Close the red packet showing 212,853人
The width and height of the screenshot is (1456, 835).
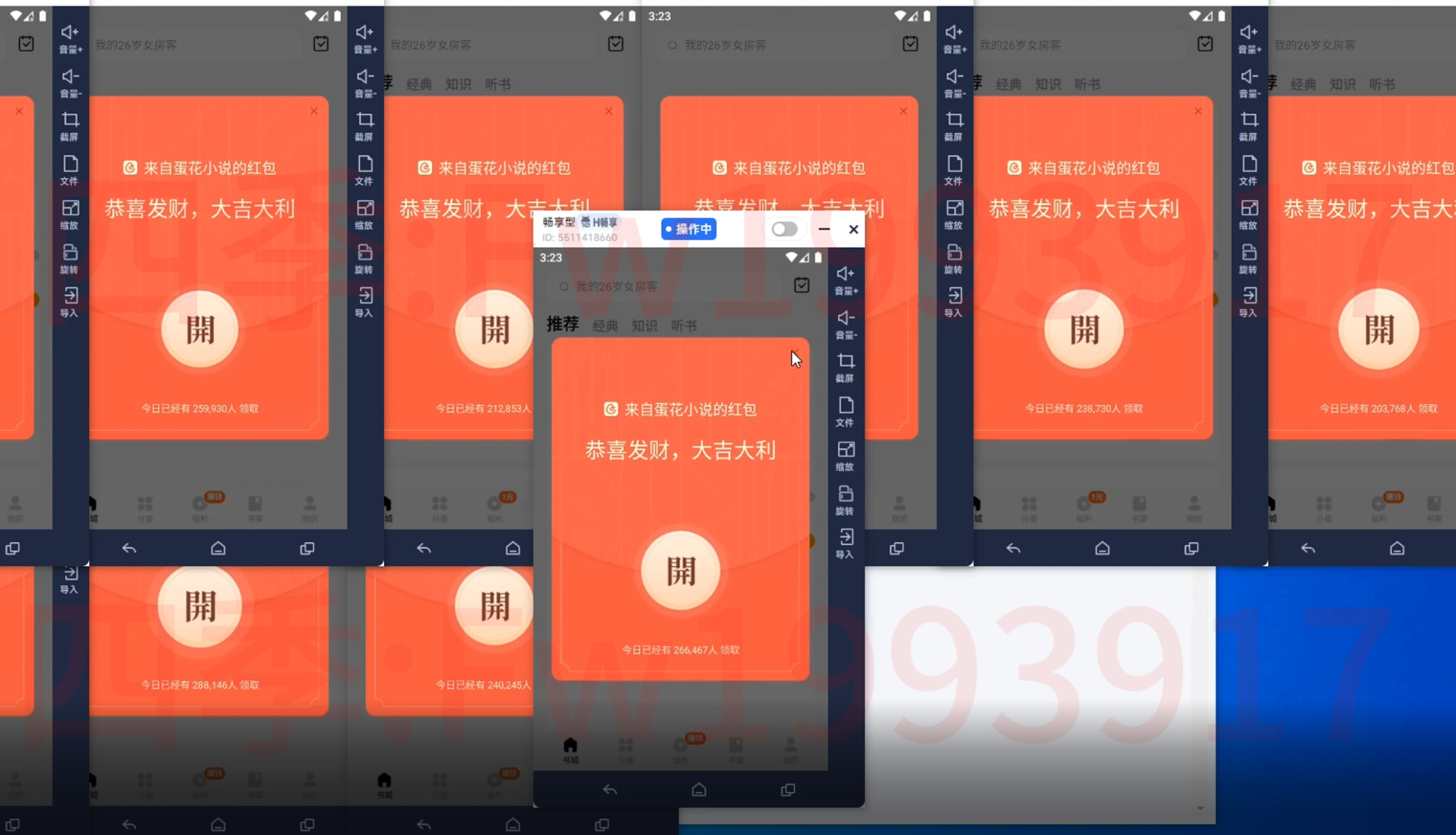(608, 111)
